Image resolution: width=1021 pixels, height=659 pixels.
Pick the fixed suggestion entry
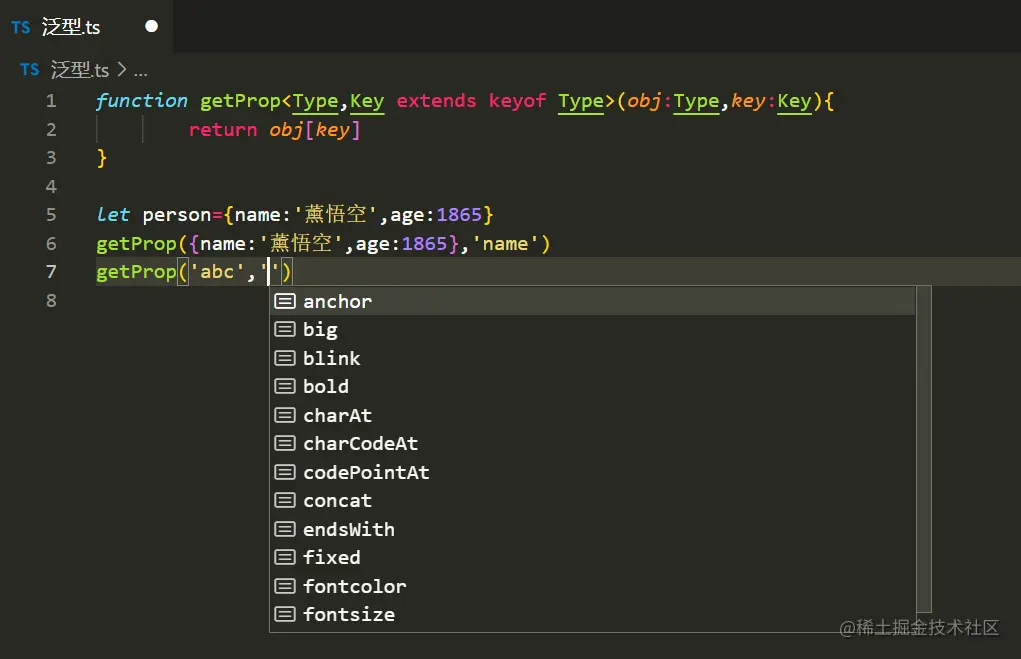pyautogui.click(x=593, y=557)
